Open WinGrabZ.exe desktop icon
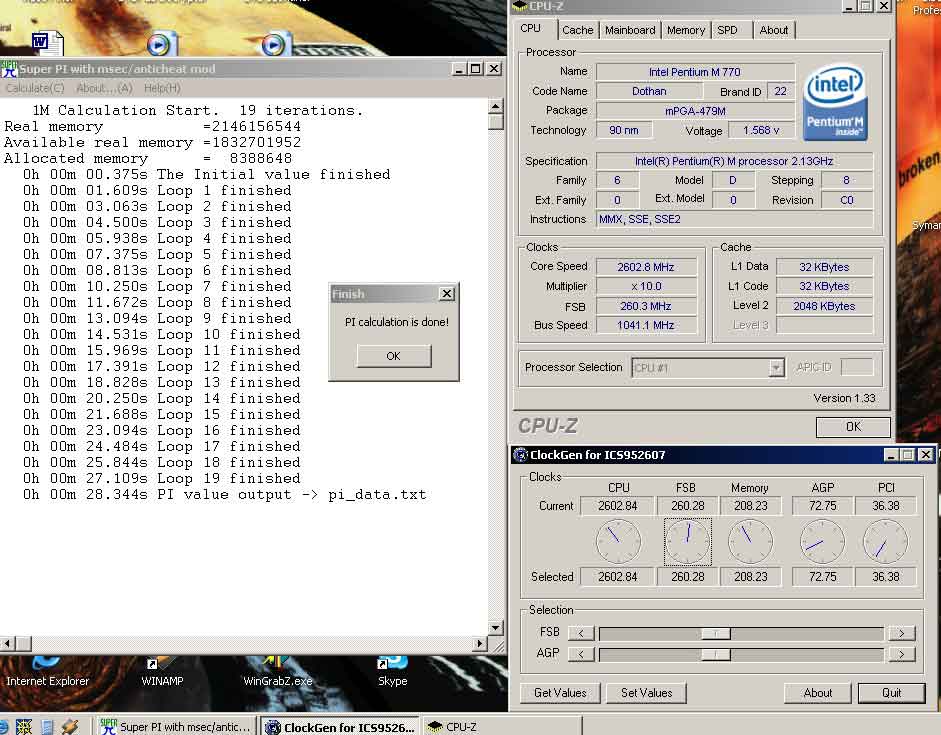This screenshot has height=735, width=941. point(277,671)
